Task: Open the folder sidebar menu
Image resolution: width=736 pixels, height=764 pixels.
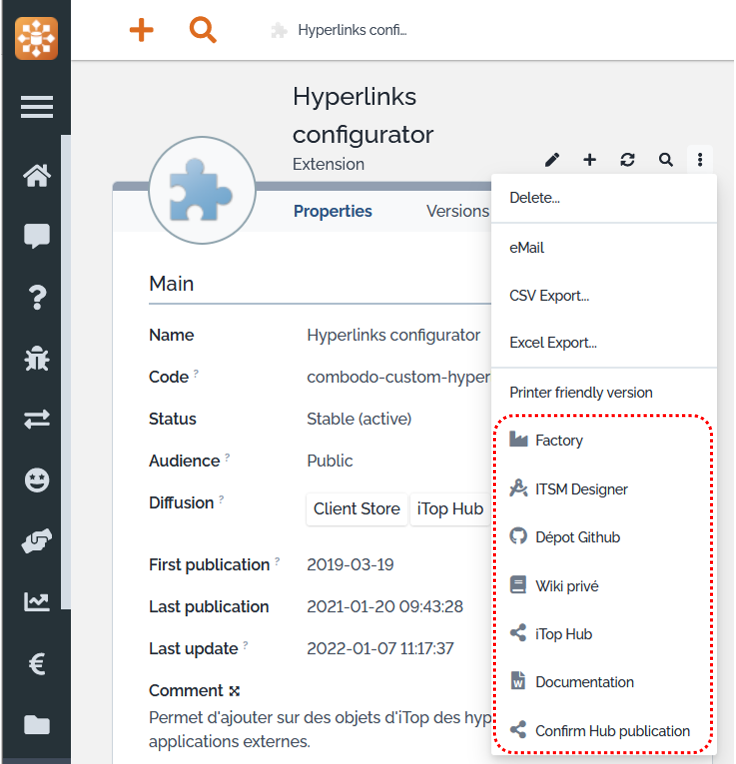Action: (x=37, y=725)
